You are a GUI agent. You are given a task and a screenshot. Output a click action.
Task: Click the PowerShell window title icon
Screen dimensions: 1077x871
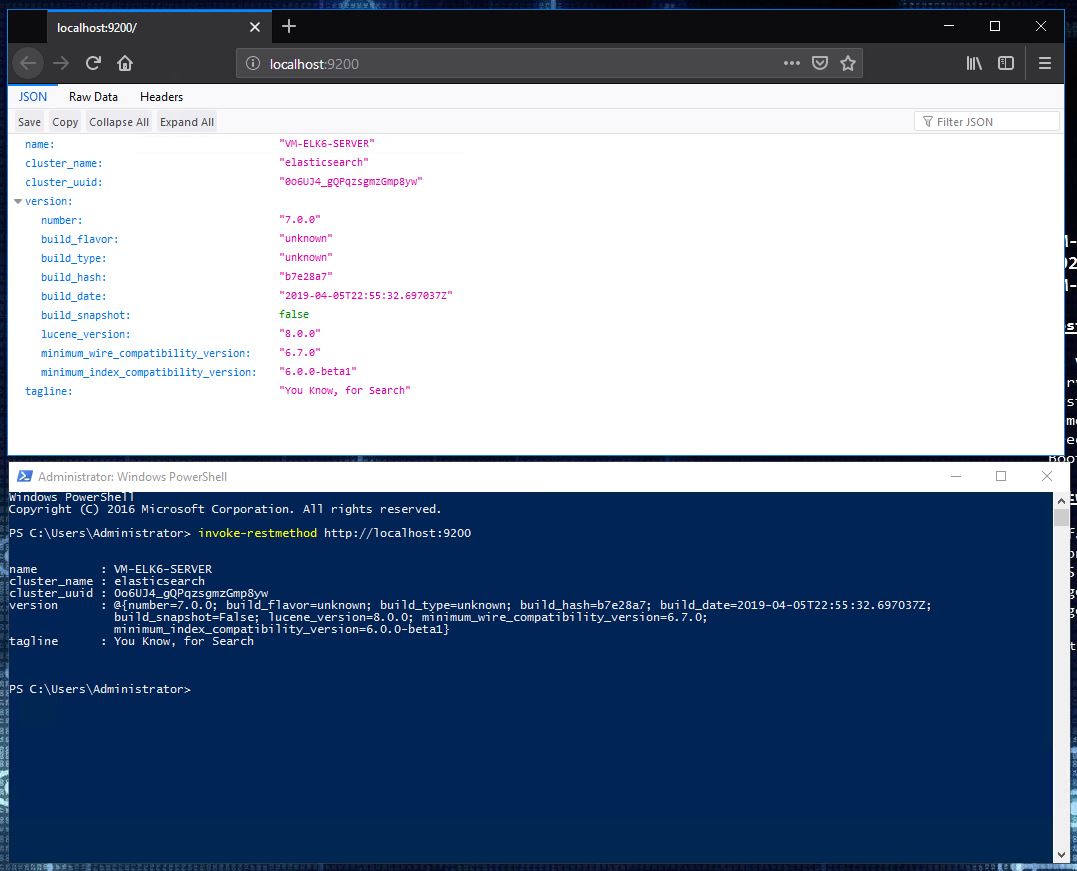[x=25, y=476]
